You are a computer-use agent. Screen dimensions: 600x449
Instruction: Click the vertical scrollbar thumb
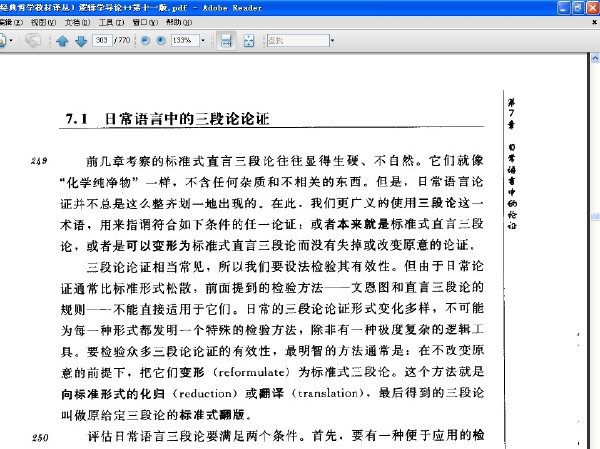595,217
